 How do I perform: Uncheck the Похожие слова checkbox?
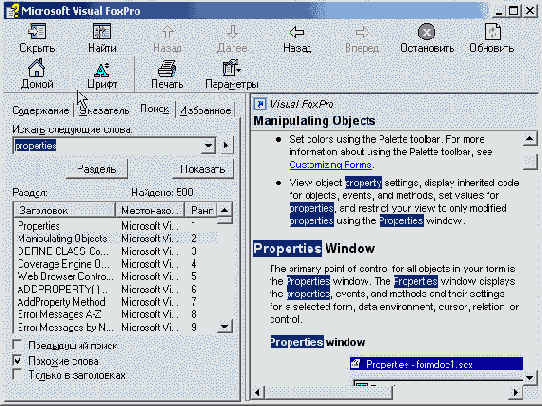point(17,360)
